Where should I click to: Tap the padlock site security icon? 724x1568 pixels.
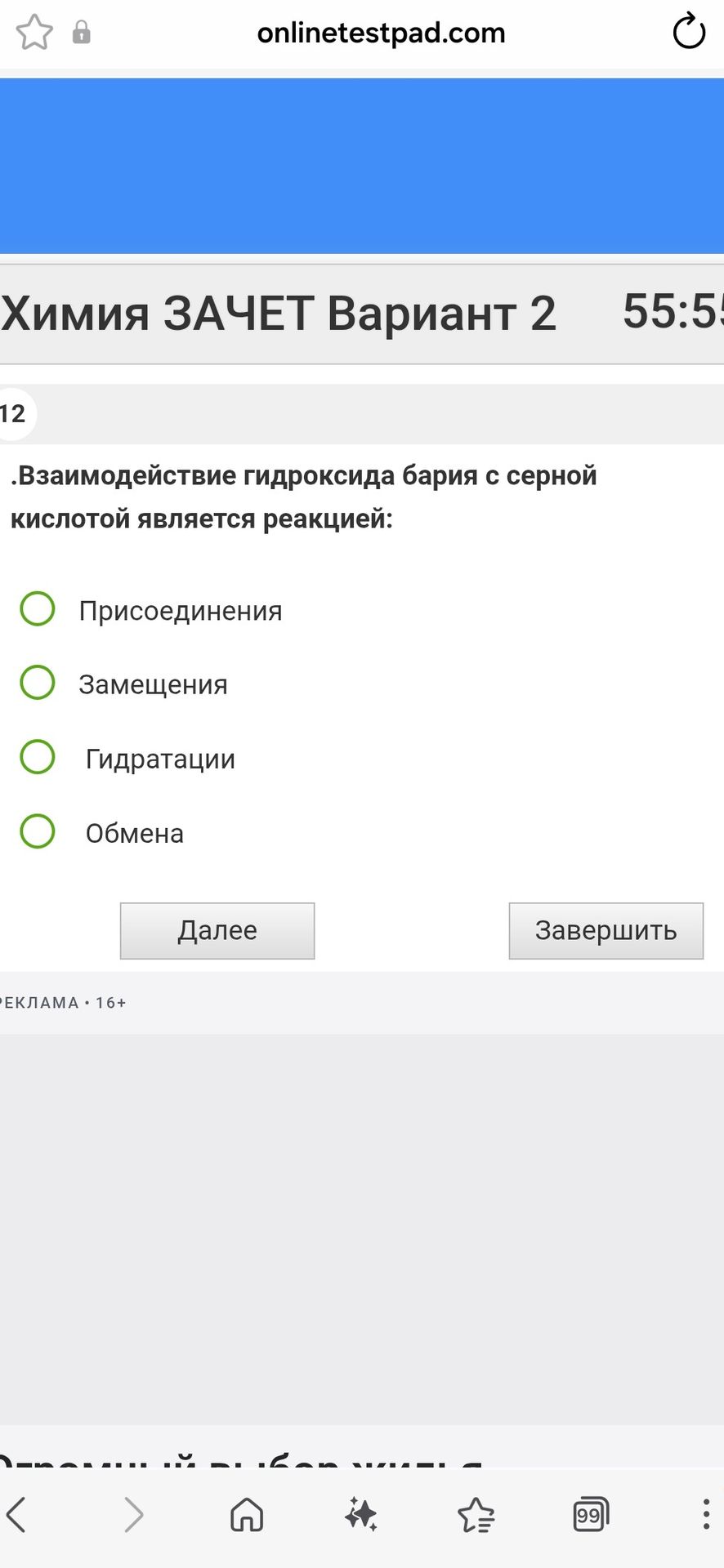tap(81, 33)
